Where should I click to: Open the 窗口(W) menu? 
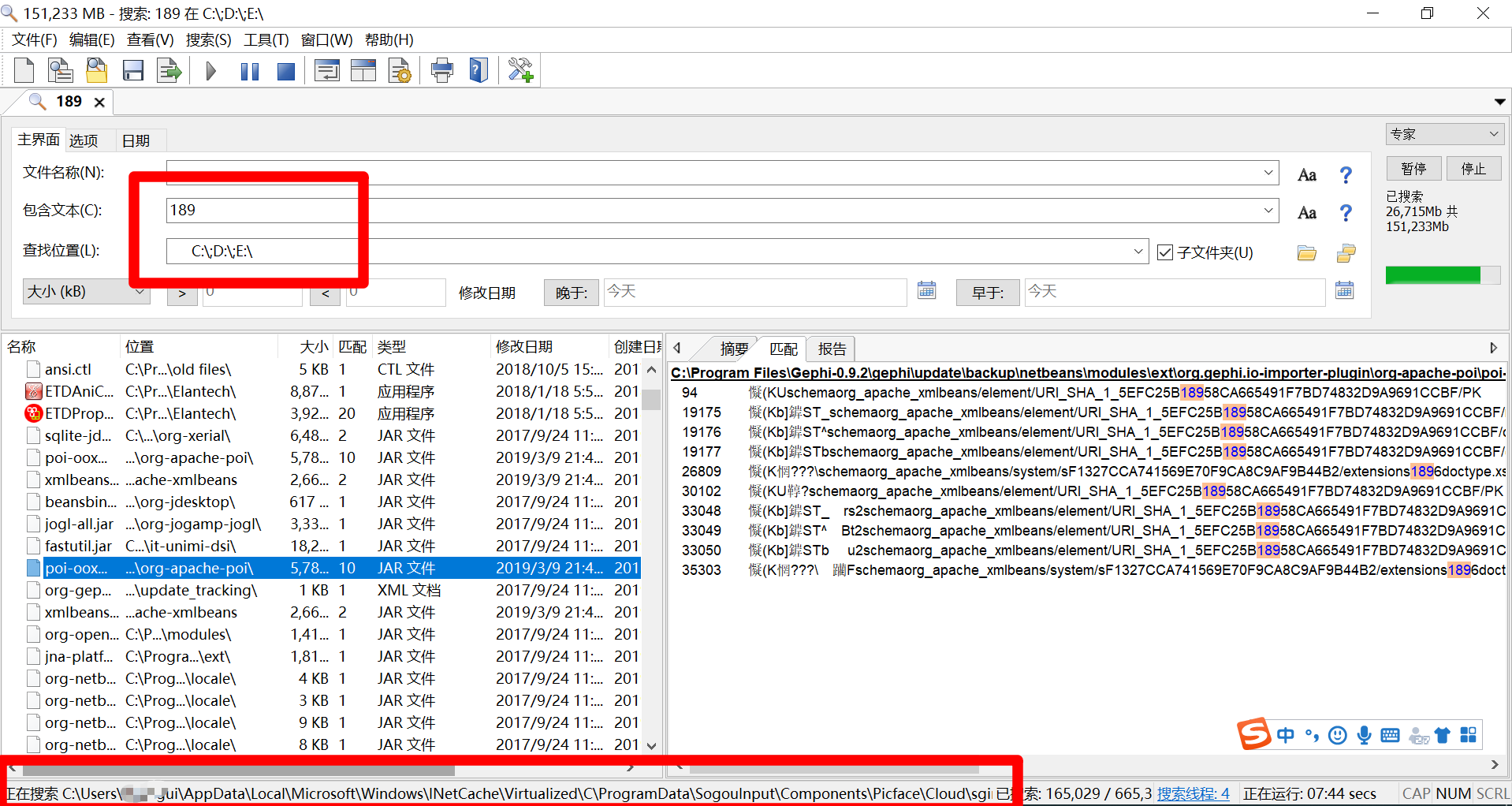326,39
